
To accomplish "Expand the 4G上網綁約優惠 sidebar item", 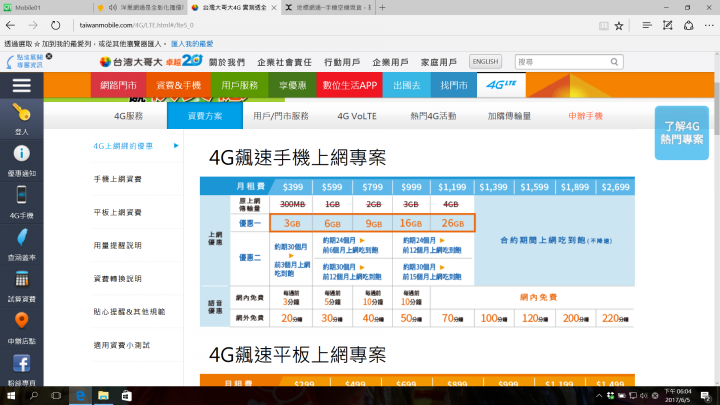I will click(x=136, y=146).
